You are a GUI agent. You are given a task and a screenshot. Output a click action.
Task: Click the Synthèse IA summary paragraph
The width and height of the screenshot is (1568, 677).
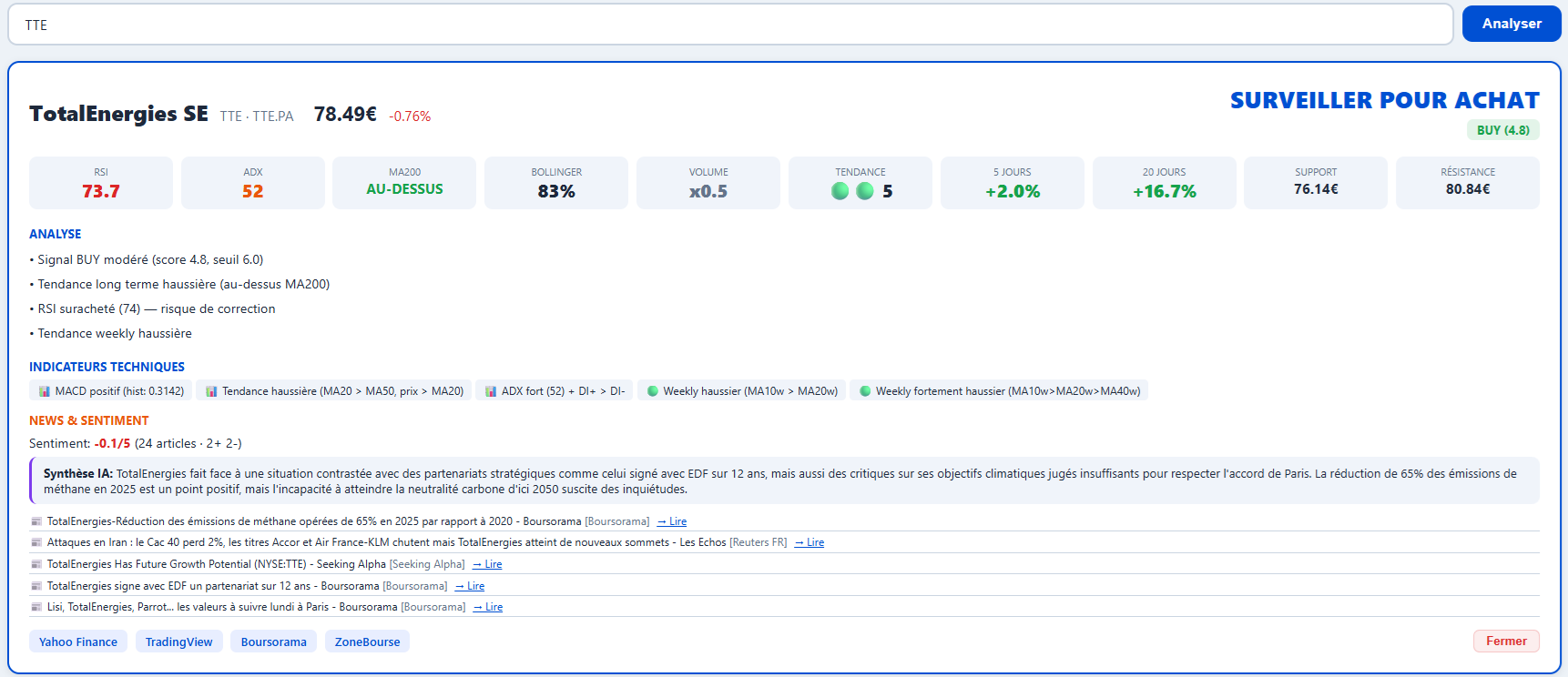click(784, 480)
